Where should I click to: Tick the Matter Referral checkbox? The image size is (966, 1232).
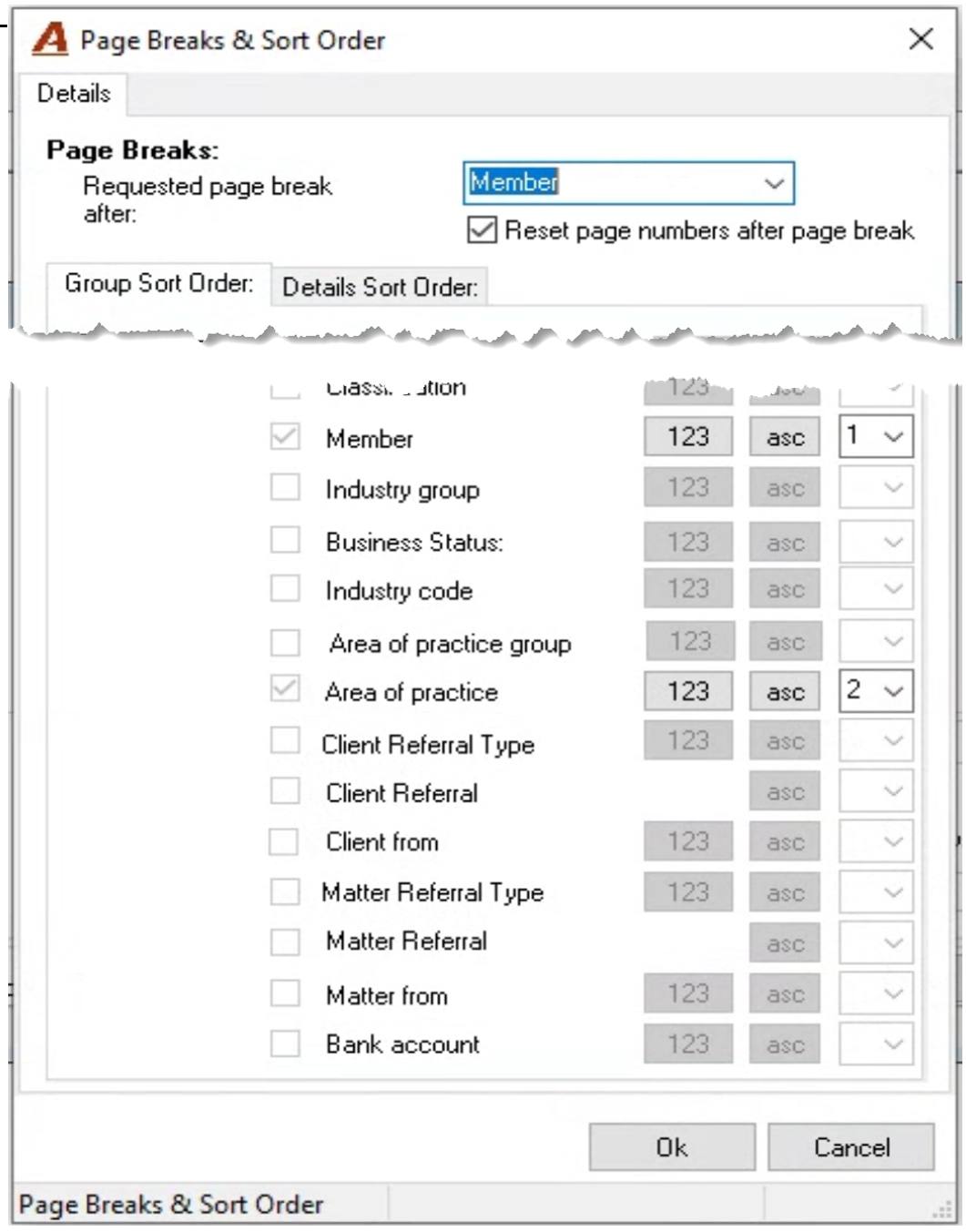coord(285,942)
